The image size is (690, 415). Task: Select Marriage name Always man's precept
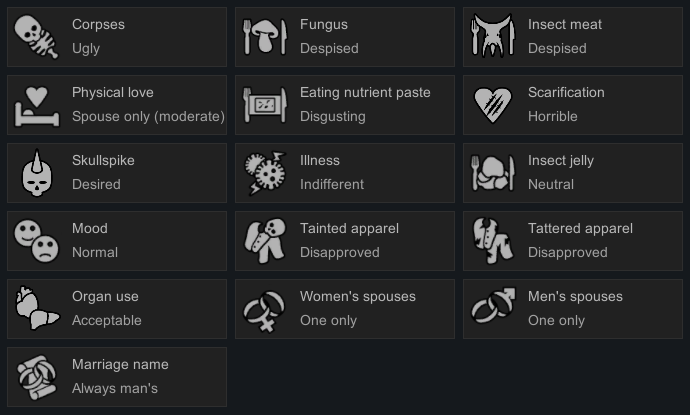point(117,377)
